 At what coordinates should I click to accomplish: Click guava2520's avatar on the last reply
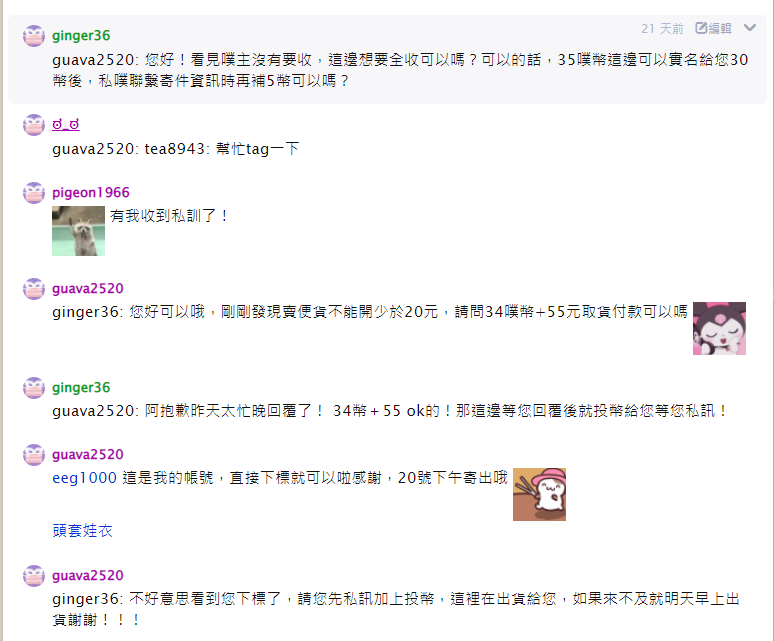(34, 576)
